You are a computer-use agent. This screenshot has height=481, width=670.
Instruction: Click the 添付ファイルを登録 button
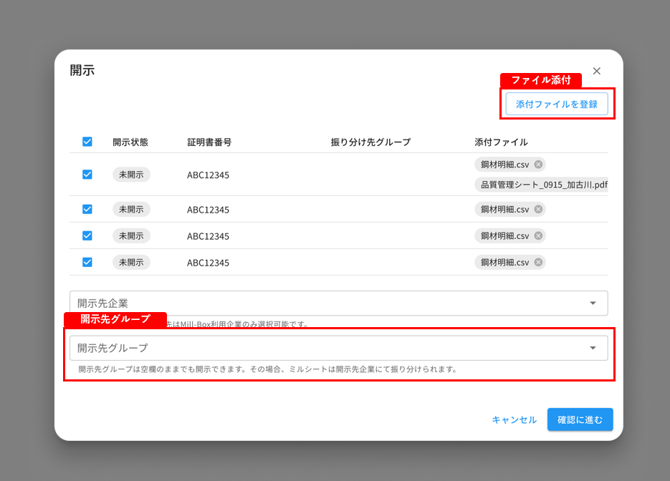[557, 104]
